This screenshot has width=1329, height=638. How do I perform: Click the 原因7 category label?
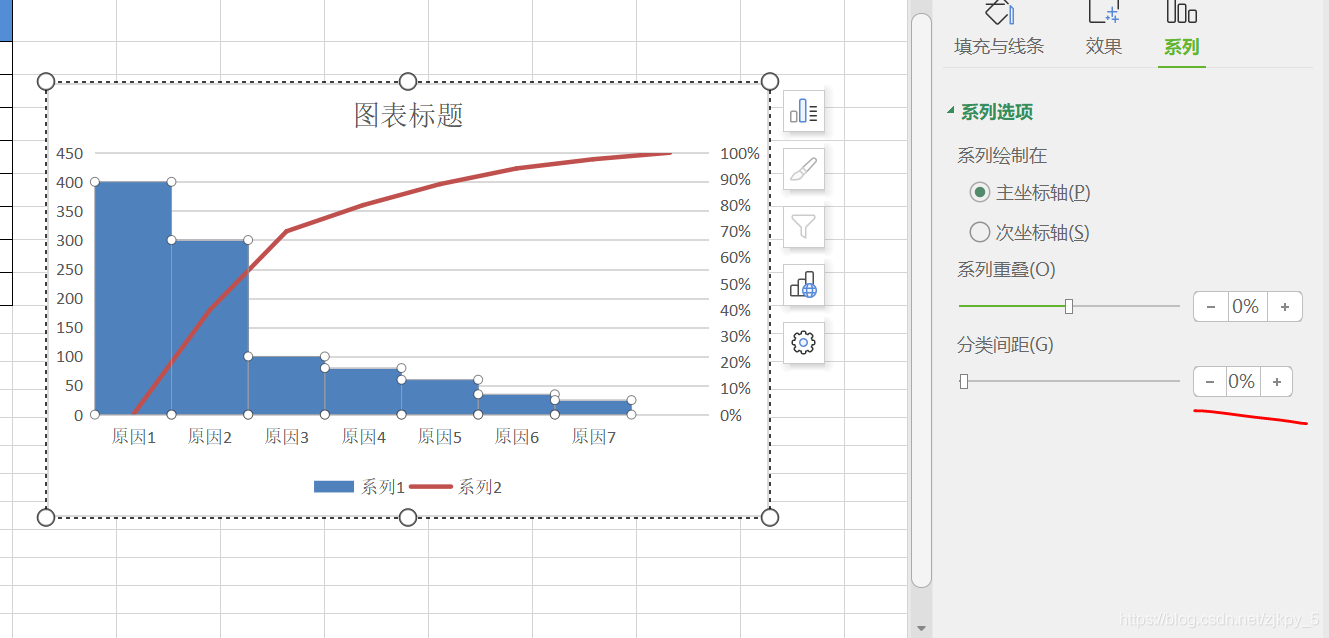tap(594, 437)
